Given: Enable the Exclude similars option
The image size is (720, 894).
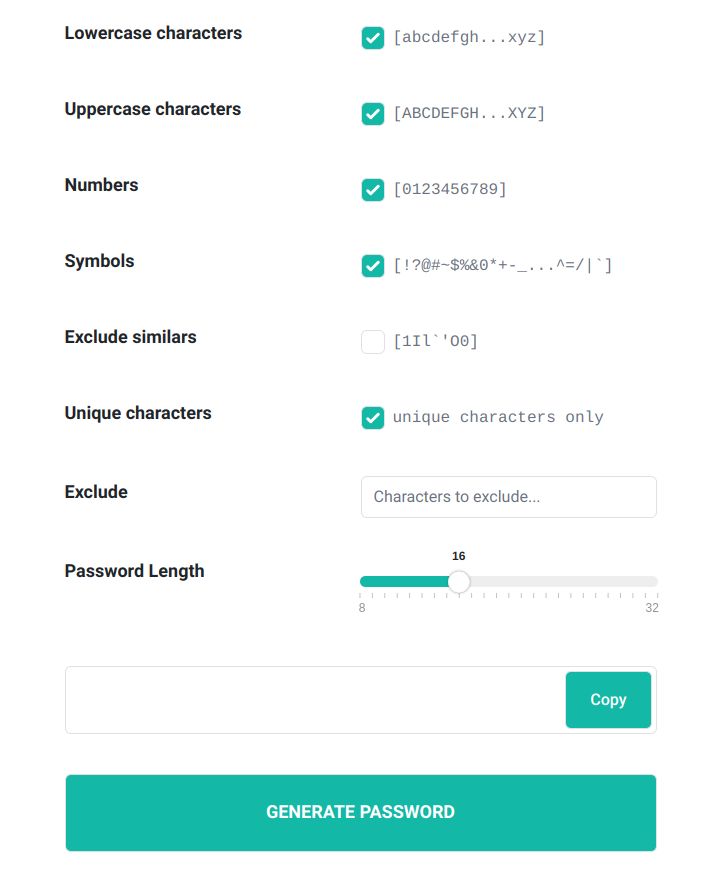Looking at the screenshot, I should (x=372, y=341).
